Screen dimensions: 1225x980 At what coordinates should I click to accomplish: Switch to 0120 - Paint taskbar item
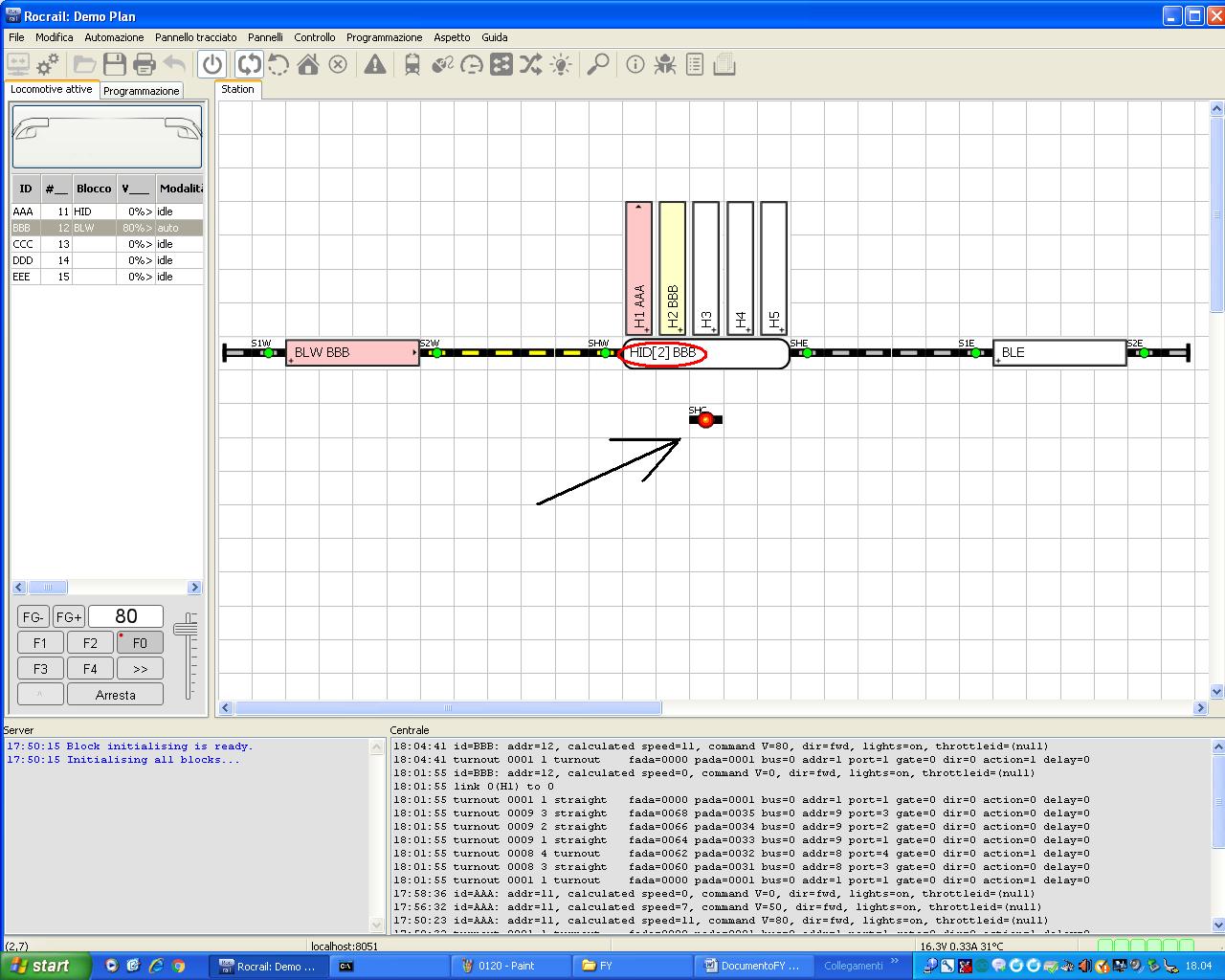point(511,966)
